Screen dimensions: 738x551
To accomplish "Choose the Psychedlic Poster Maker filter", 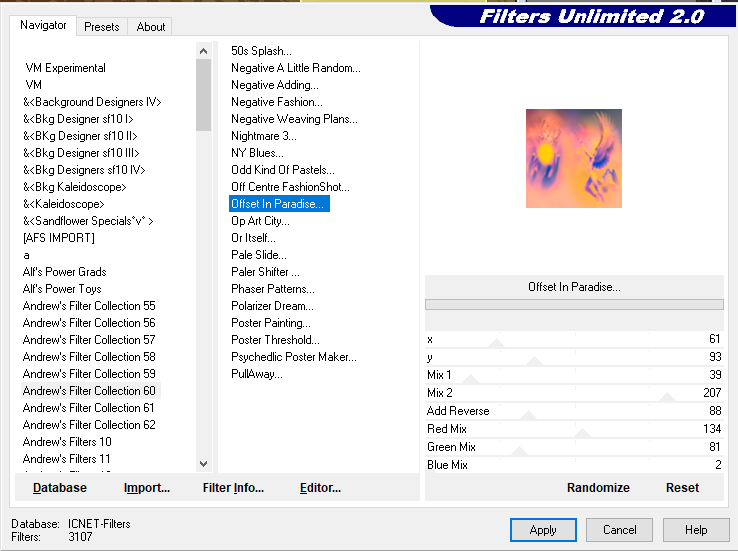I will tap(293, 357).
